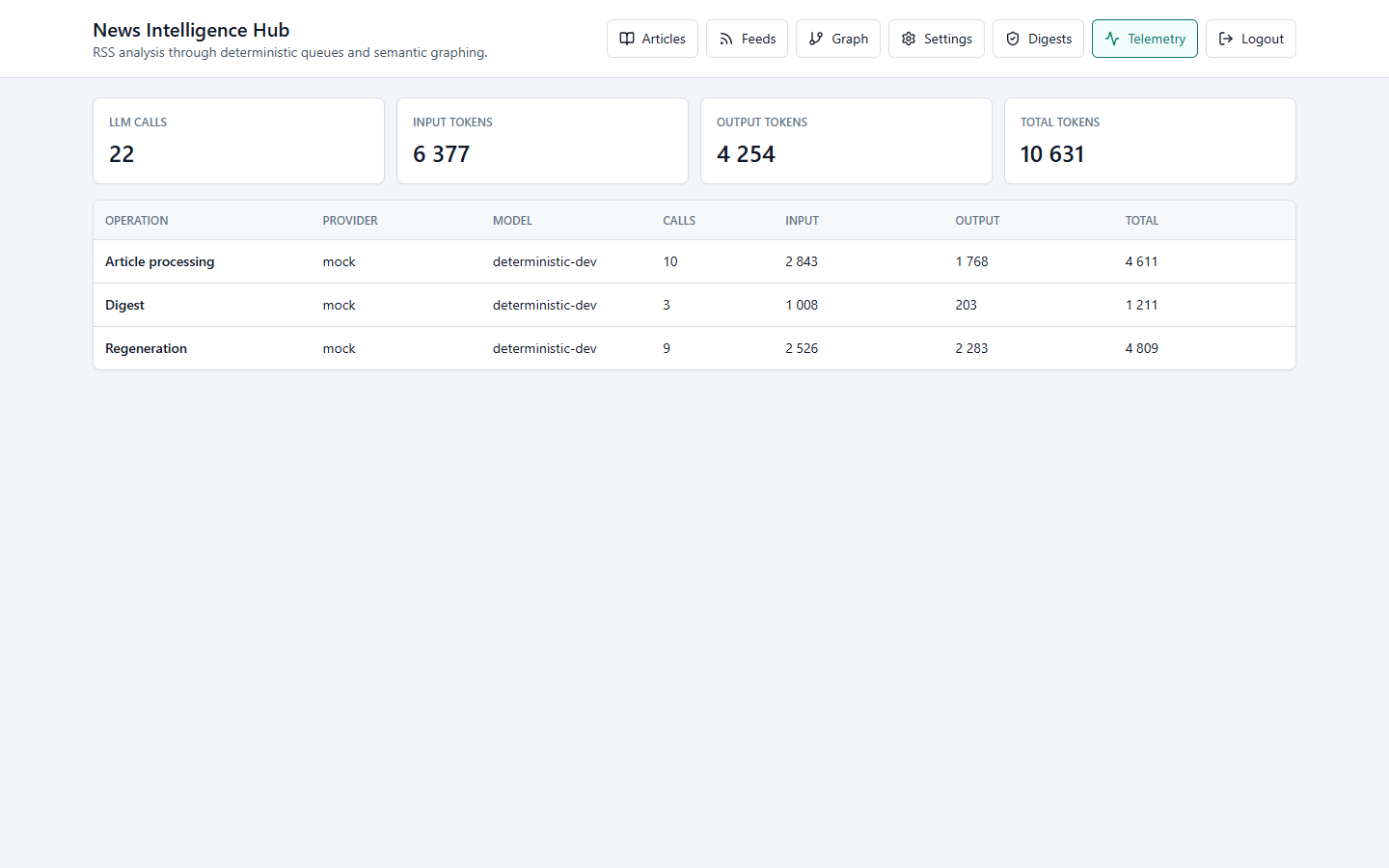Click the Total Tokens stat card
The height and width of the screenshot is (868, 1389).
pyautogui.click(x=1150, y=141)
